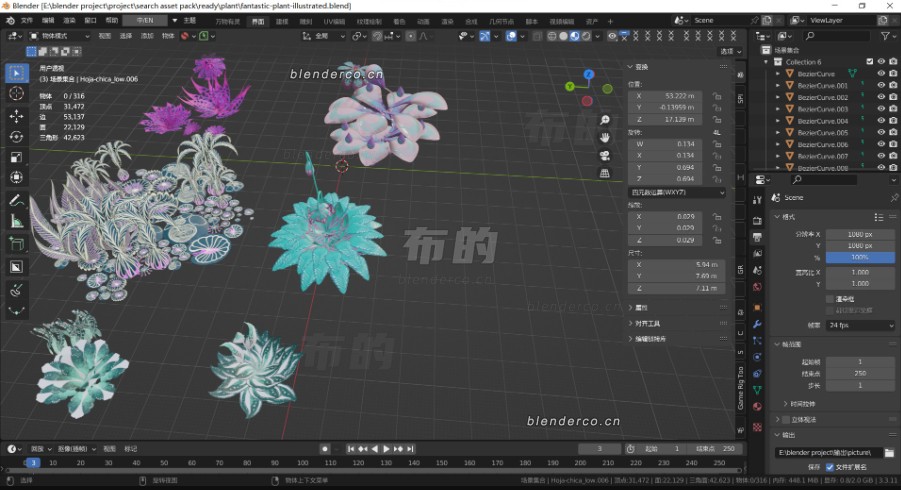Open Render properties tab (camera back icon)
Image resolution: width=901 pixels, height=490 pixels.
[757, 221]
